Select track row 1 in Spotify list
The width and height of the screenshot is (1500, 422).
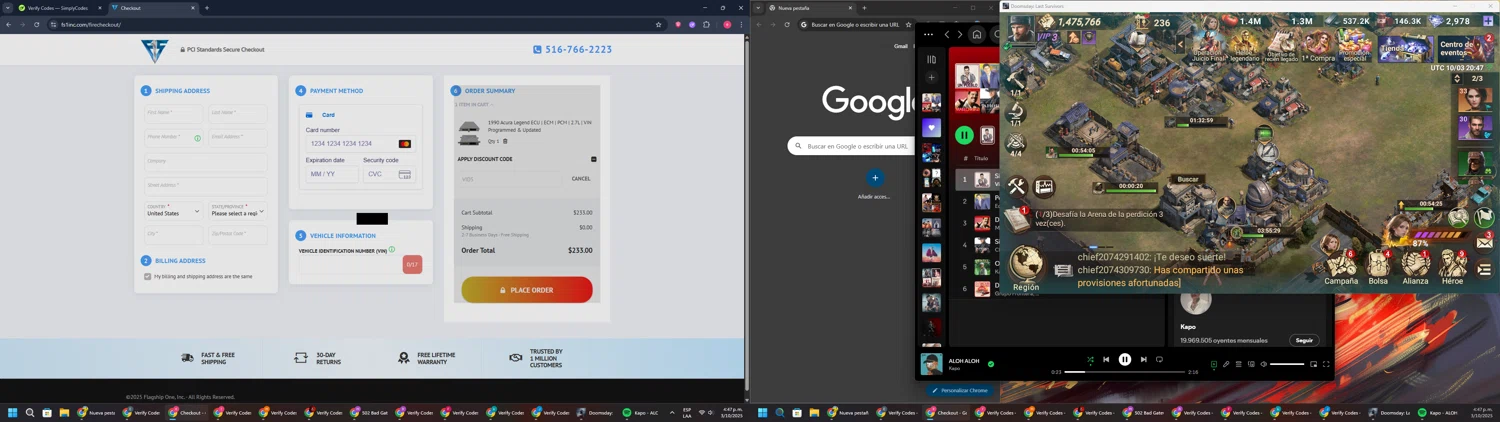click(x=975, y=180)
